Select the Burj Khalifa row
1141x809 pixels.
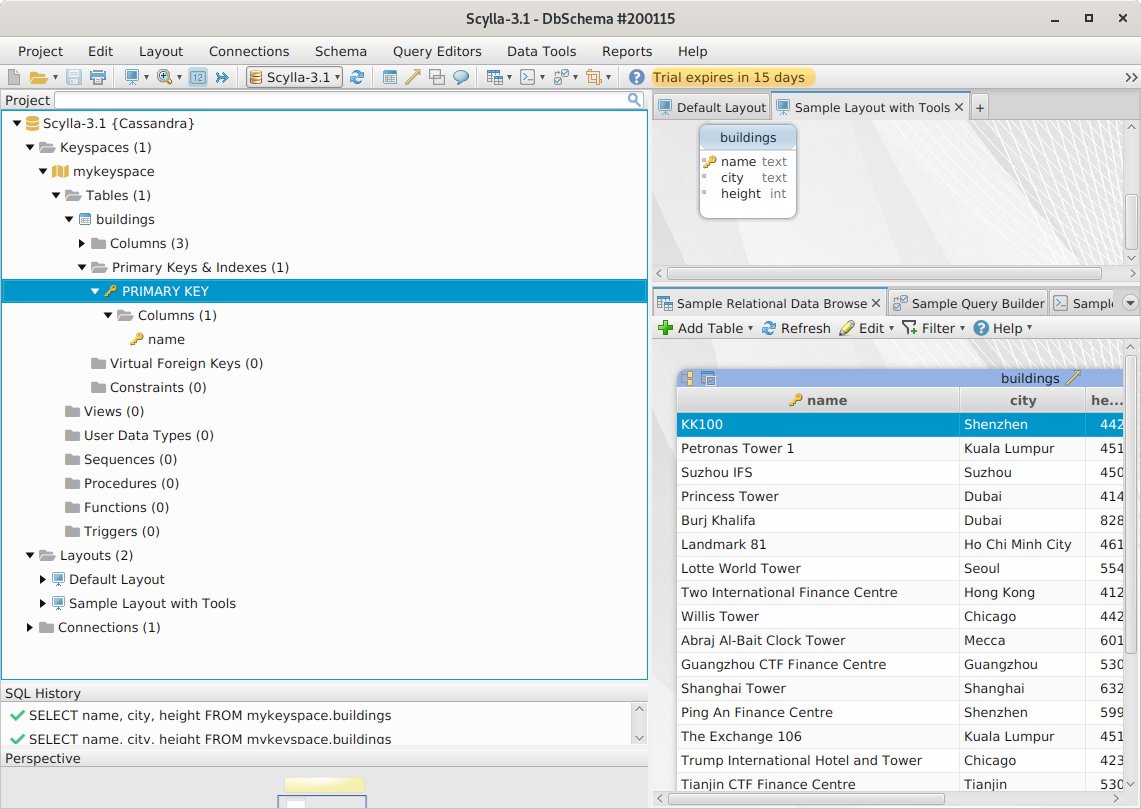(x=900, y=520)
